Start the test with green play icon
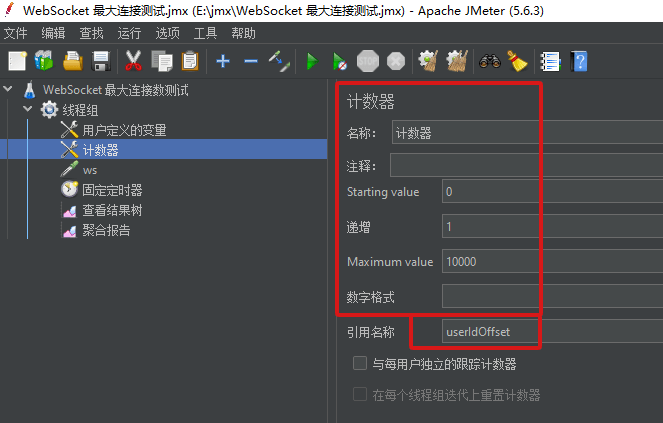The height and width of the screenshot is (423, 663). click(x=312, y=62)
